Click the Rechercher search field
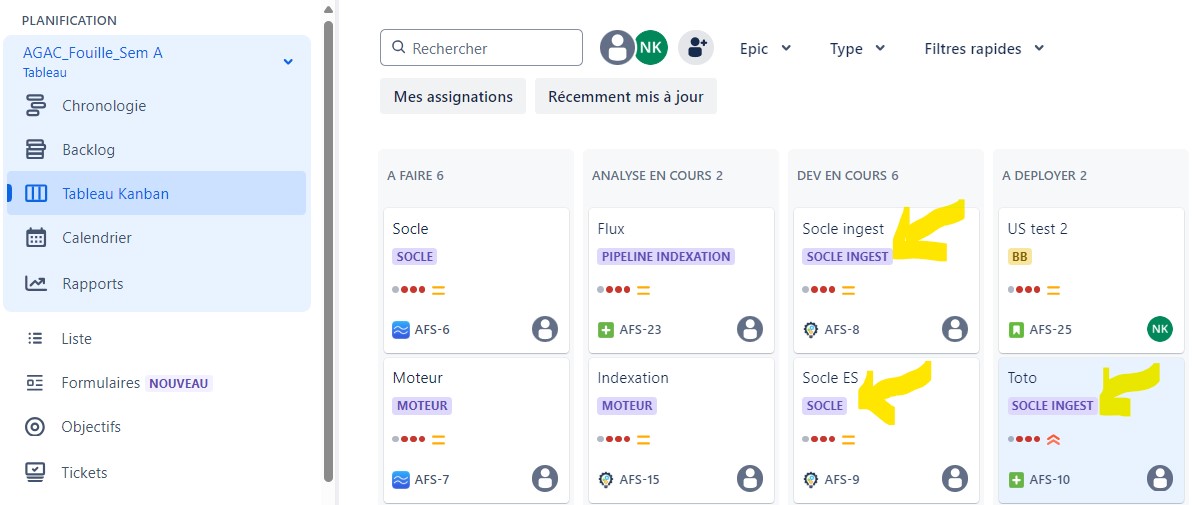 (x=481, y=48)
